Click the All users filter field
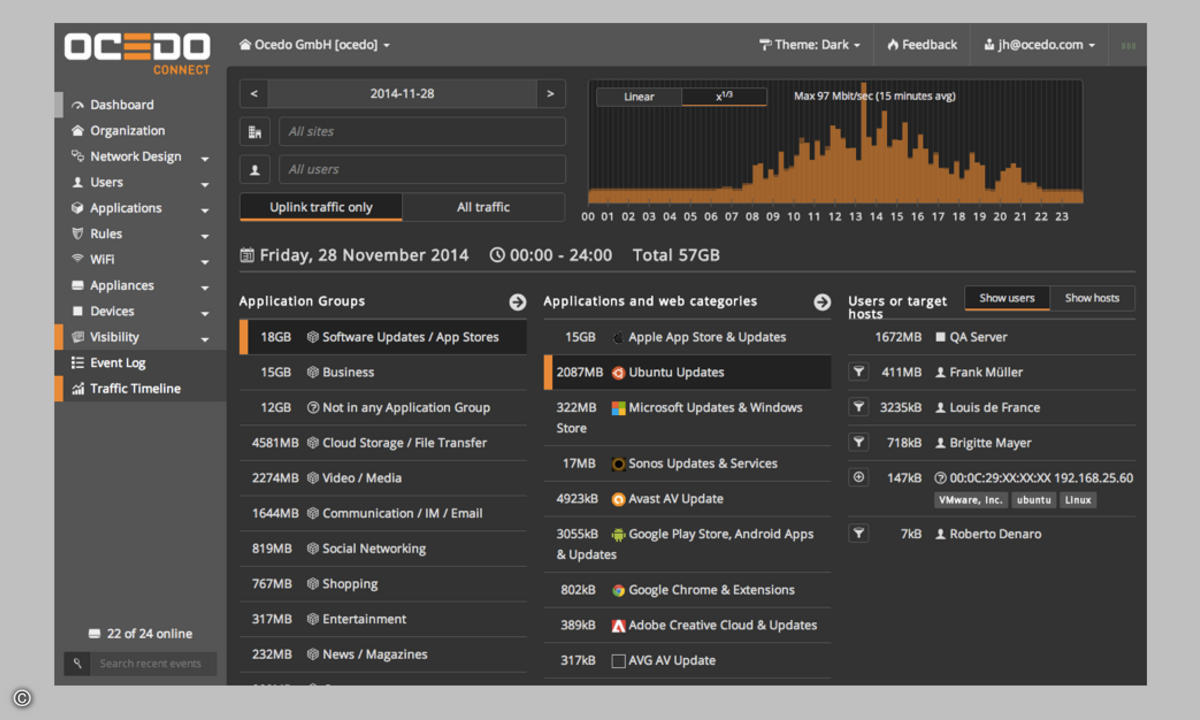Screen dimensions: 1200x720 [x=422, y=169]
